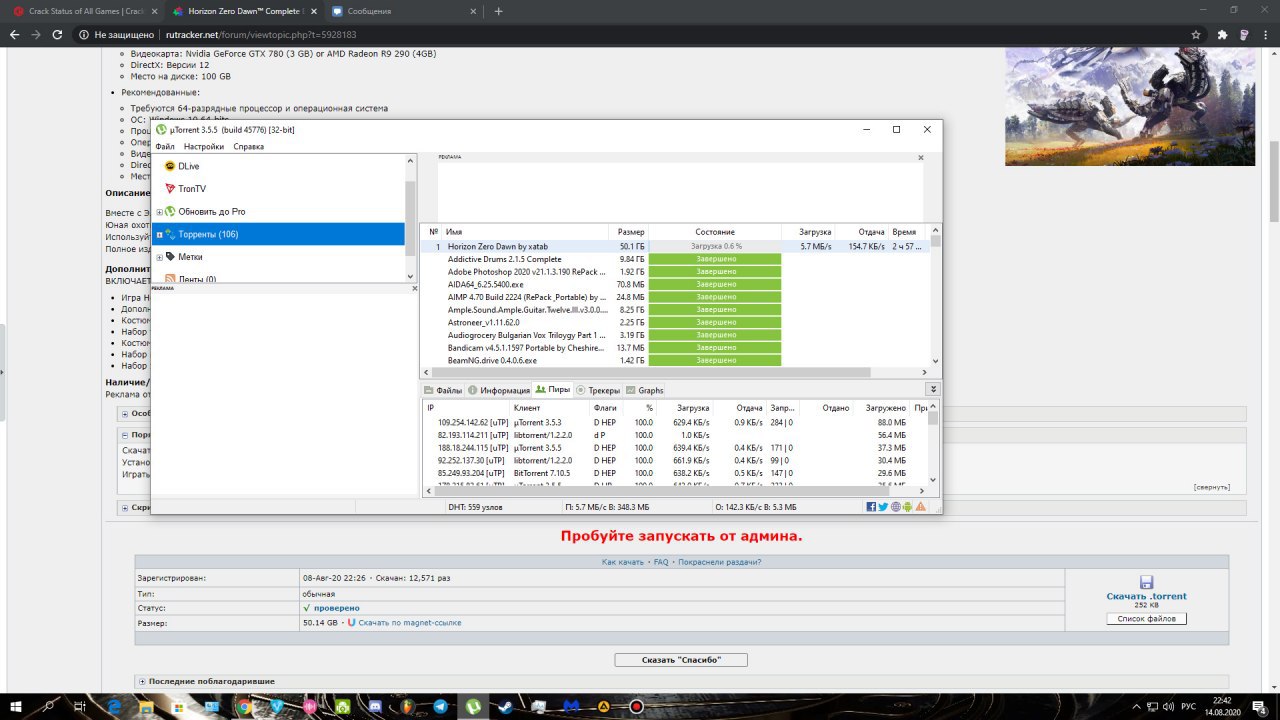Image resolution: width=1280 pixels, height=720 pixels.
Task: Switch to the Файлы tab
Action: pyautogui.click(x=443, y=390)
